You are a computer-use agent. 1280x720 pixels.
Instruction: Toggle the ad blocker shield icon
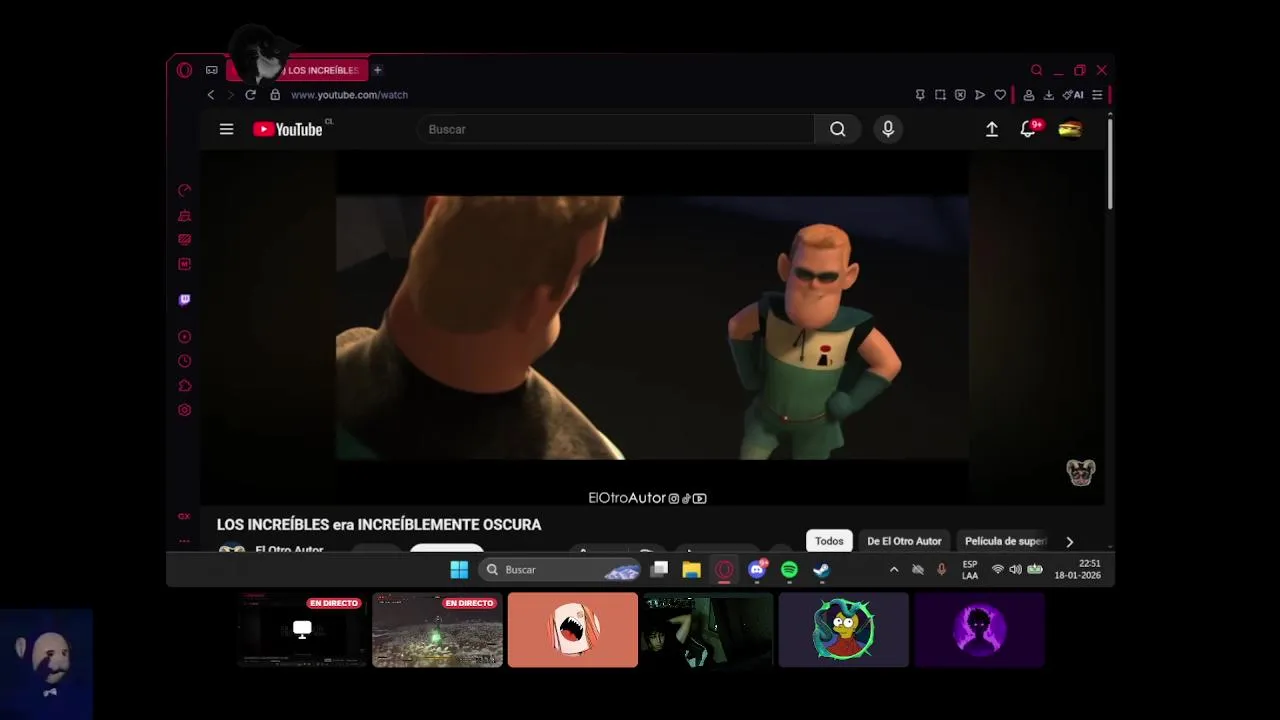tap(960, 95)
